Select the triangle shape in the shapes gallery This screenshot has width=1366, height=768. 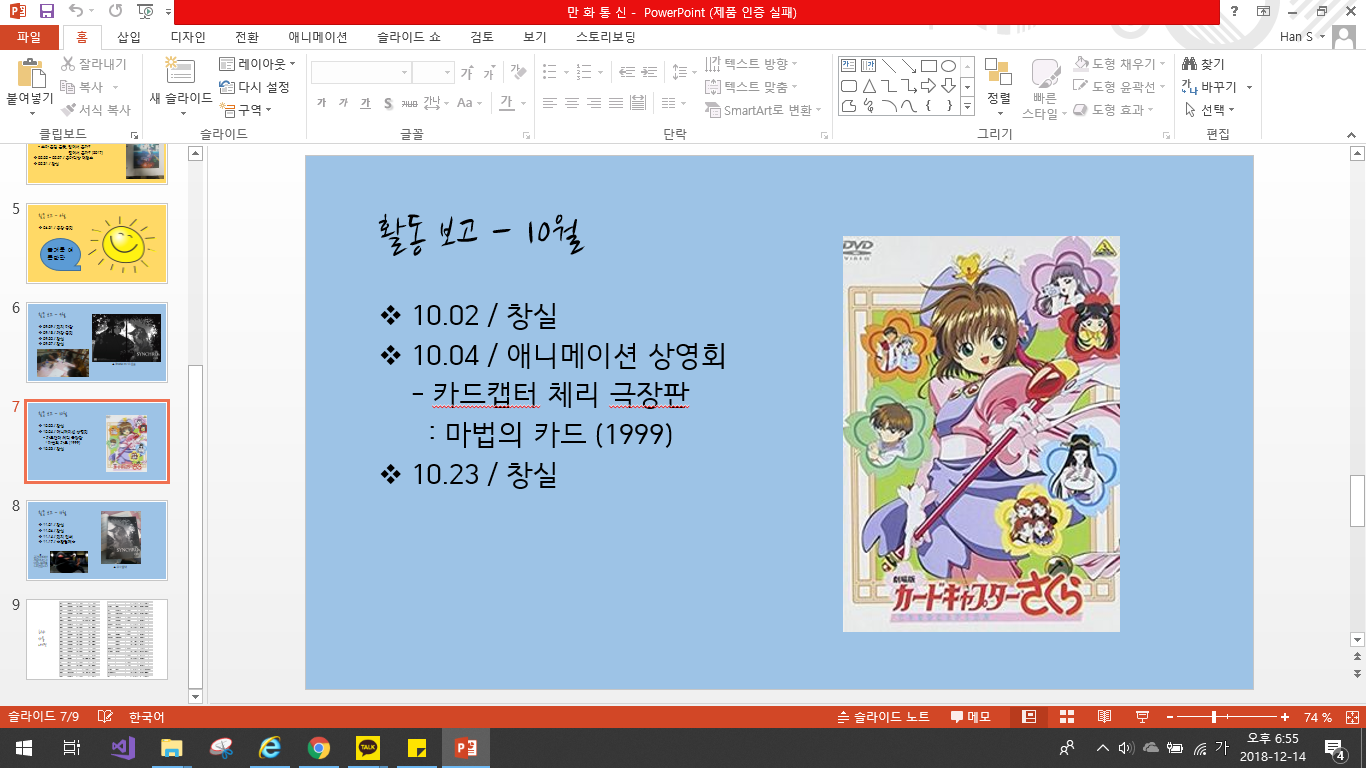tap(869, 86)
